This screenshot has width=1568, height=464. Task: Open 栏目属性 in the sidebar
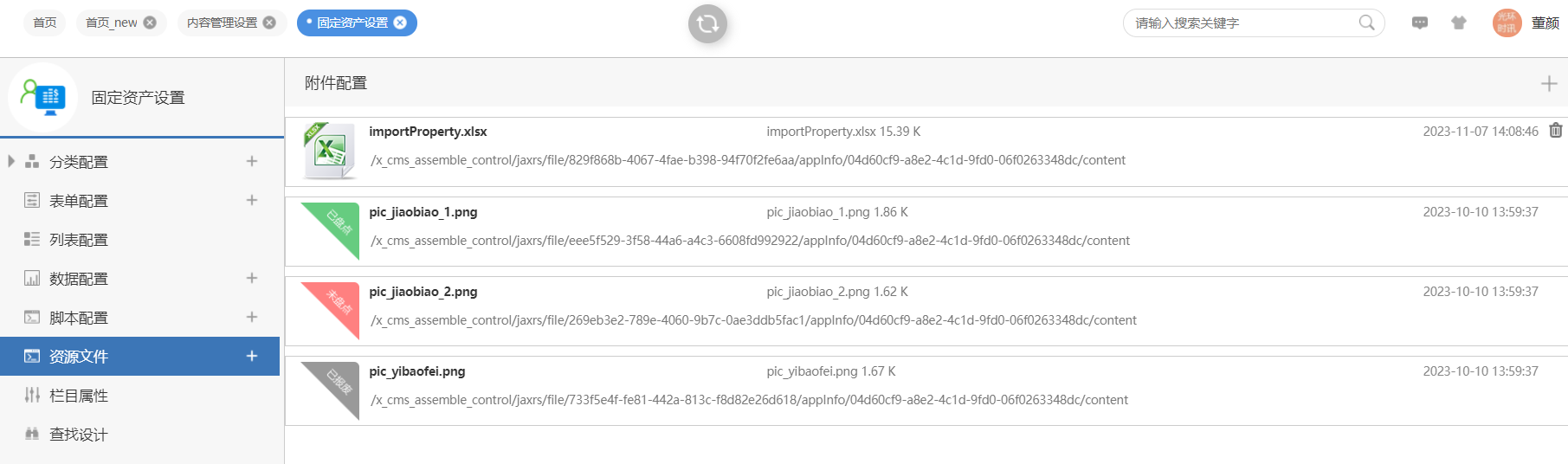click(79, 396)
